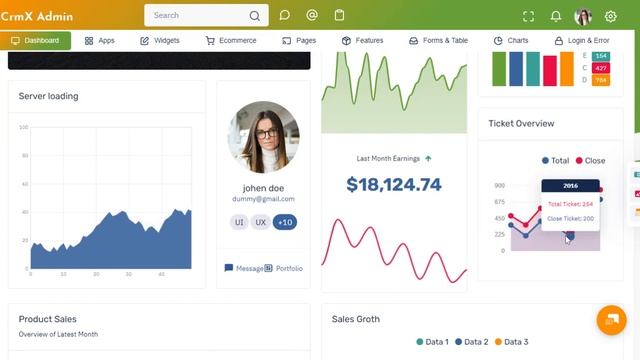The height and width of the screenshot is (360, 640).
Task: Click the Server loading title
Action: coord(49,96)
